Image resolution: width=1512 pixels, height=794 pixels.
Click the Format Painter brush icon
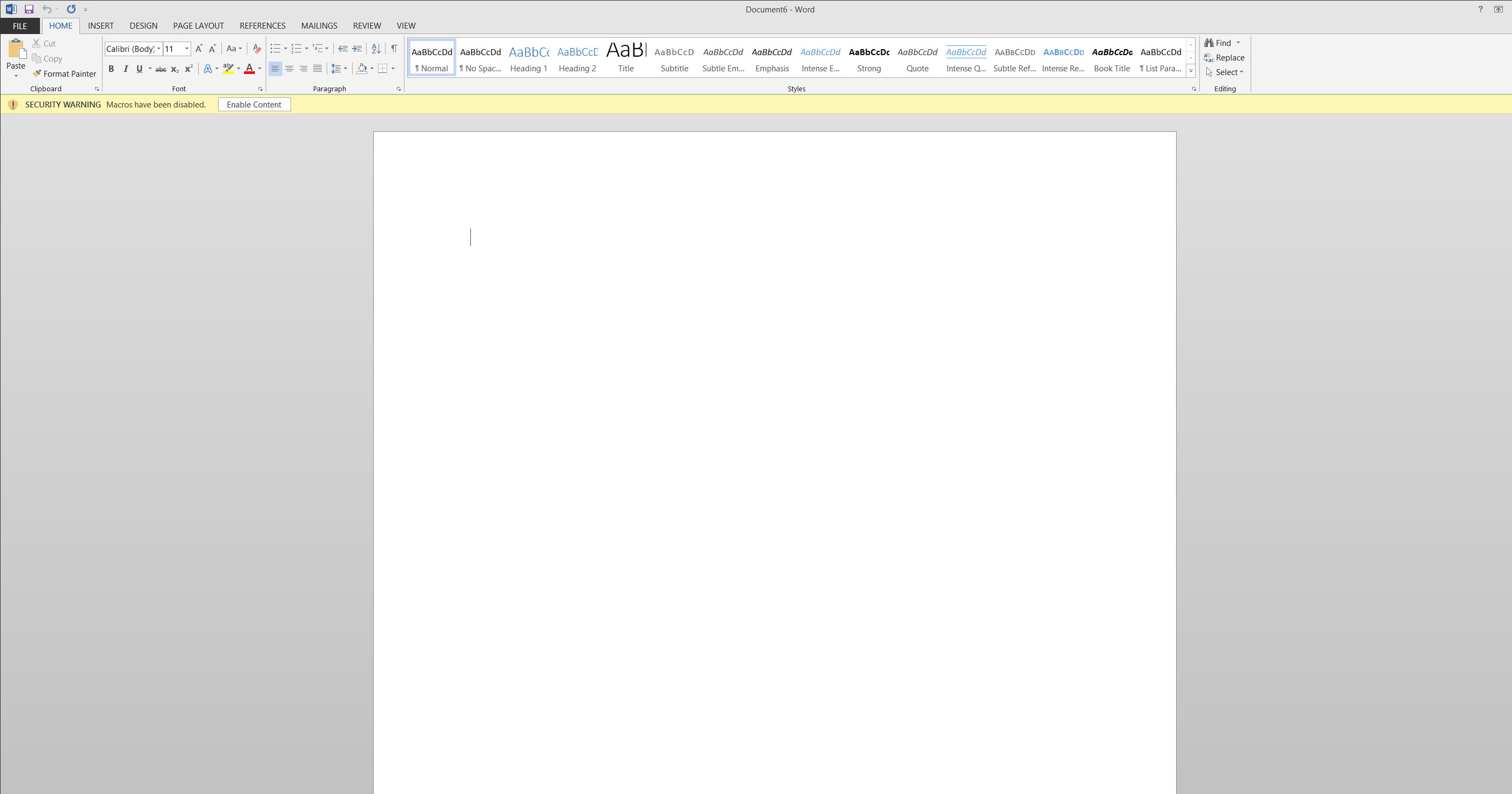(x=37, y=73)
